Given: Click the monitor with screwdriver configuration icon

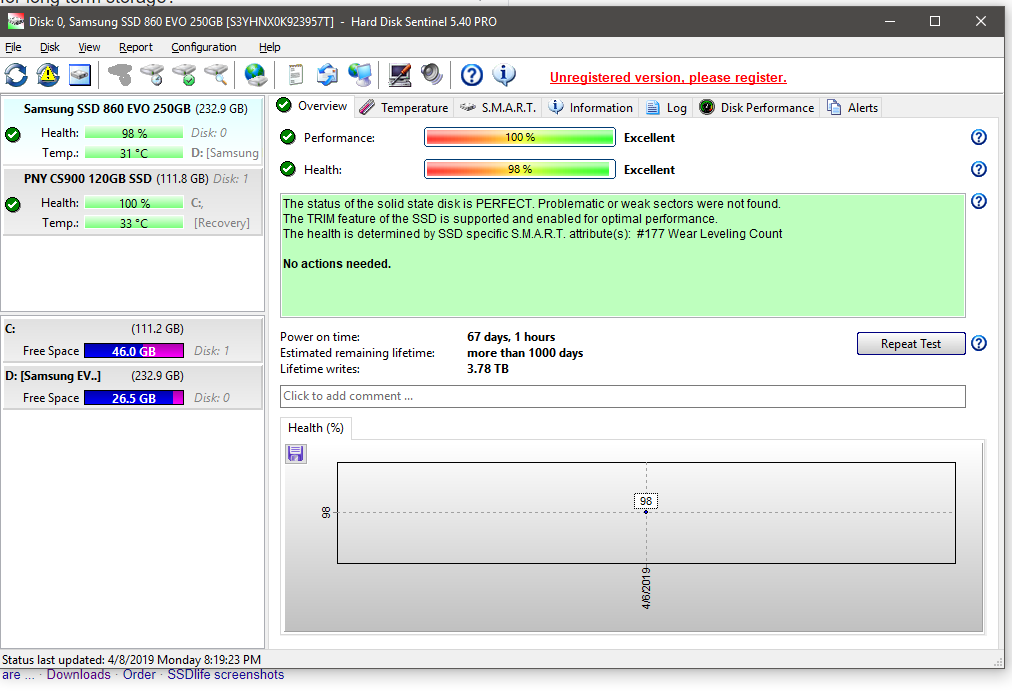Looking at the screenshot, I should [400, 75].
